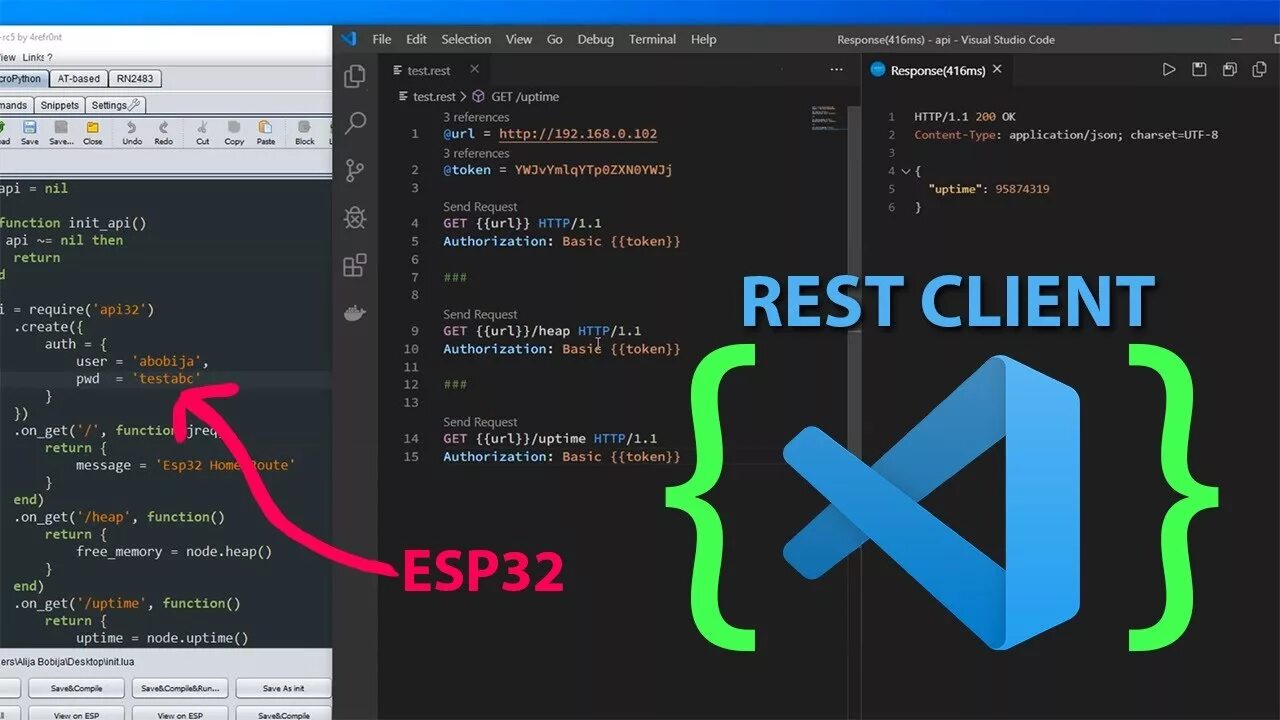Image resolution: width=1280 pixels, height=720 pixels.
Task: Click Send Request above GET {{url}} HTTP/1.1
Action: [x=480, y=207]
